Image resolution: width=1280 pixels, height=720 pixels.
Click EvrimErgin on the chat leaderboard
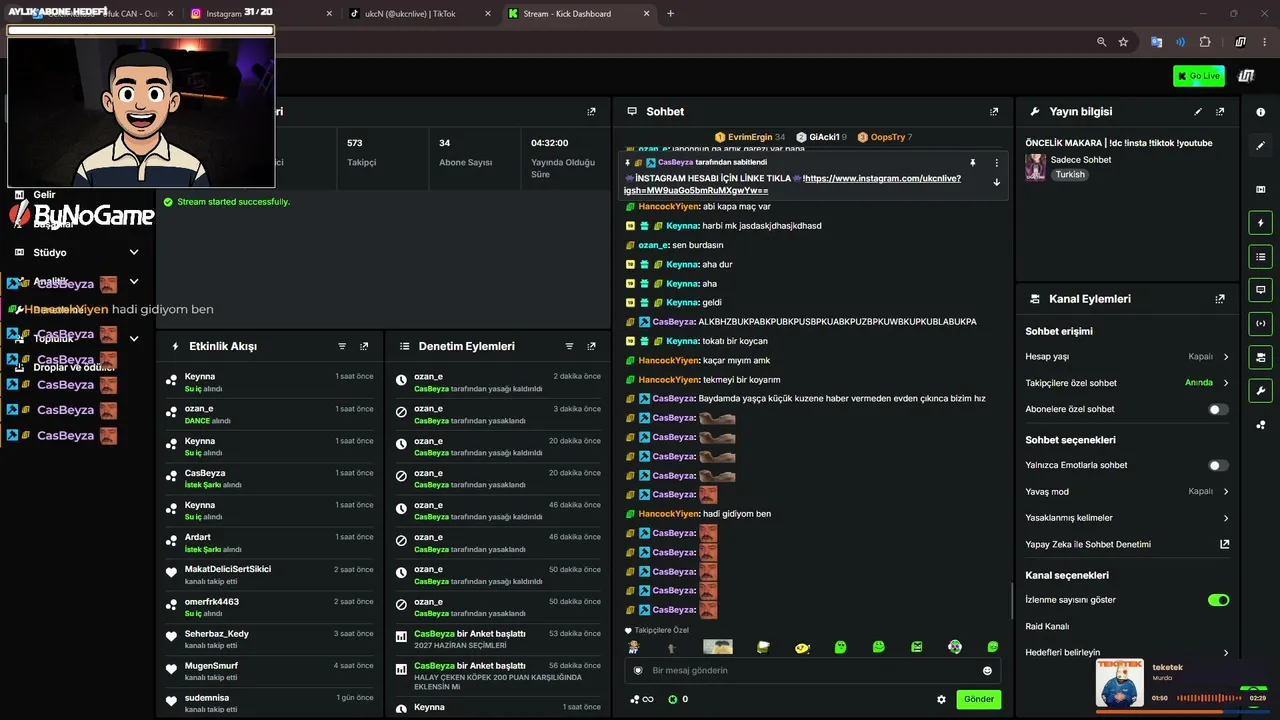[749, 137]
